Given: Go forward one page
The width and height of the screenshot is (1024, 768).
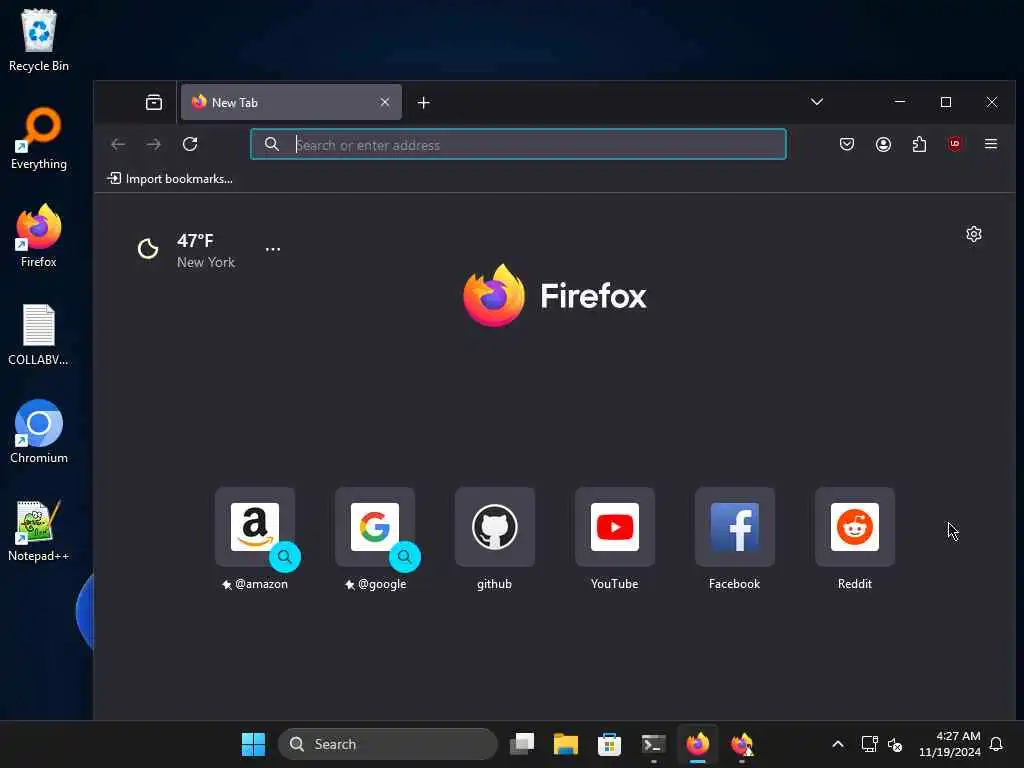Looking at the screenshot, I should click(x=153, y=144).
